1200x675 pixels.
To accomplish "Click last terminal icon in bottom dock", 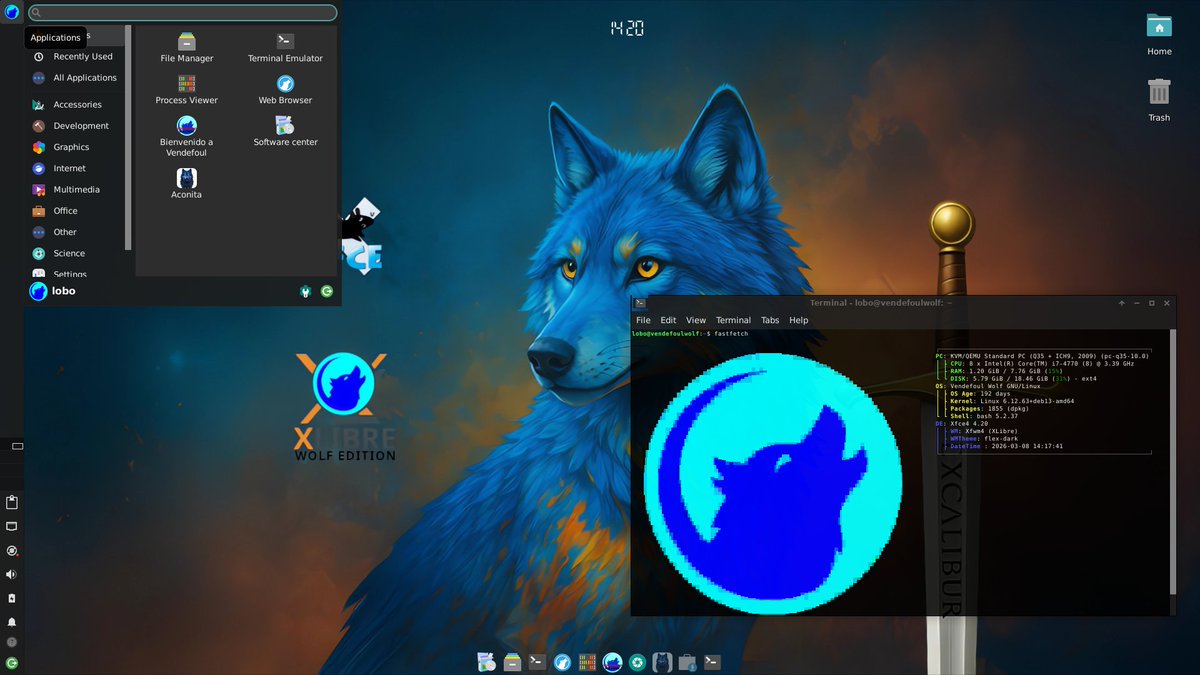I will pyautogui.click(x=712, y=661).
